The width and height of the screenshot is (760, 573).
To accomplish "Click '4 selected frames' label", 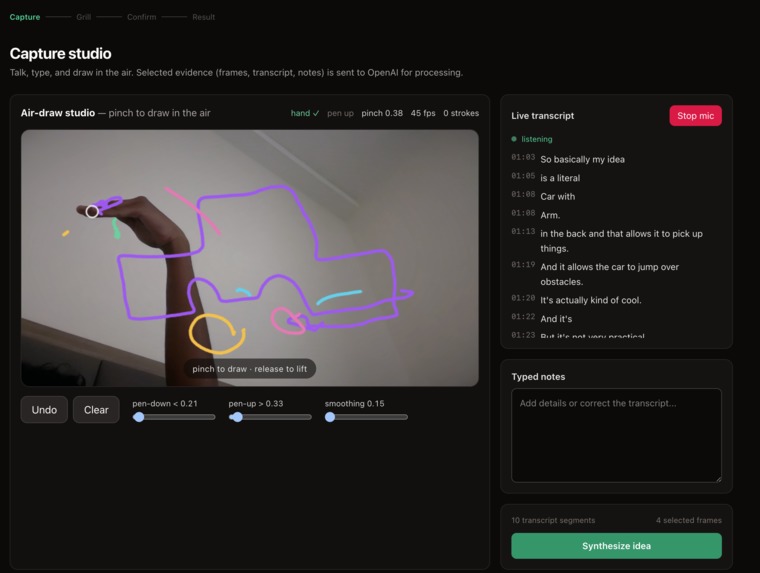I will pos(689,520).
